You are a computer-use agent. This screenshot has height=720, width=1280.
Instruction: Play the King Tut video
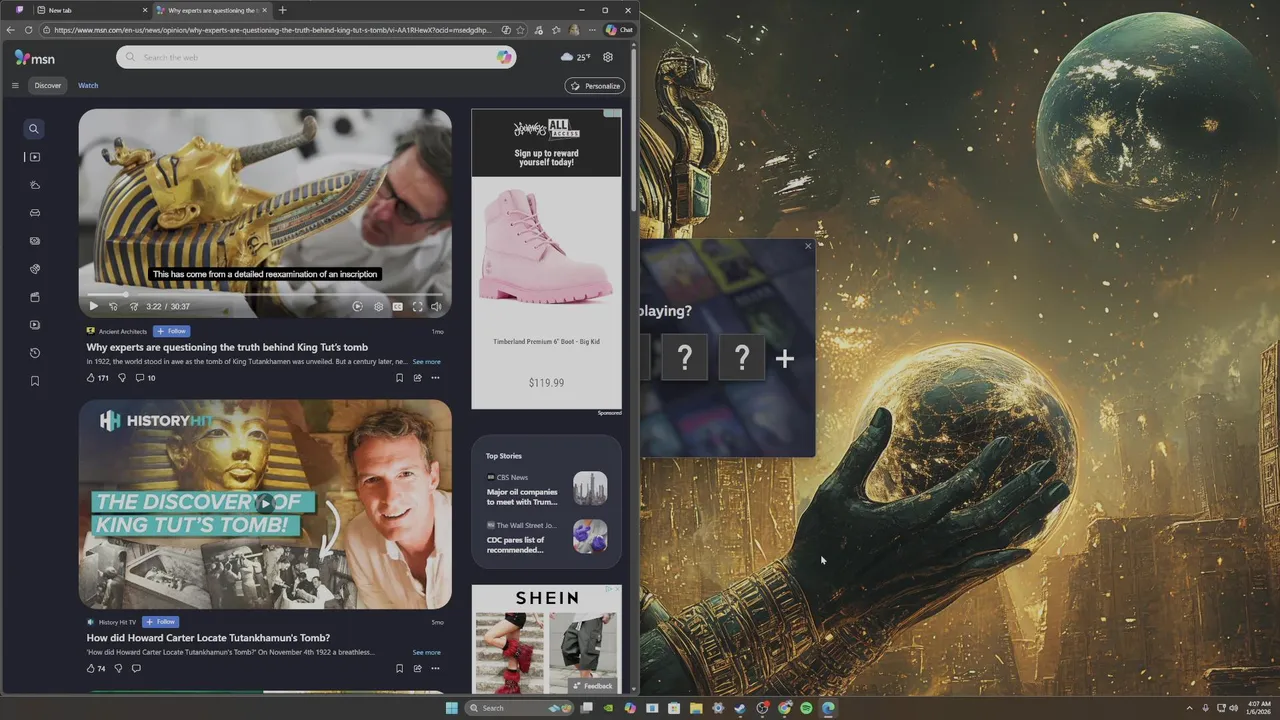(93, 307)
